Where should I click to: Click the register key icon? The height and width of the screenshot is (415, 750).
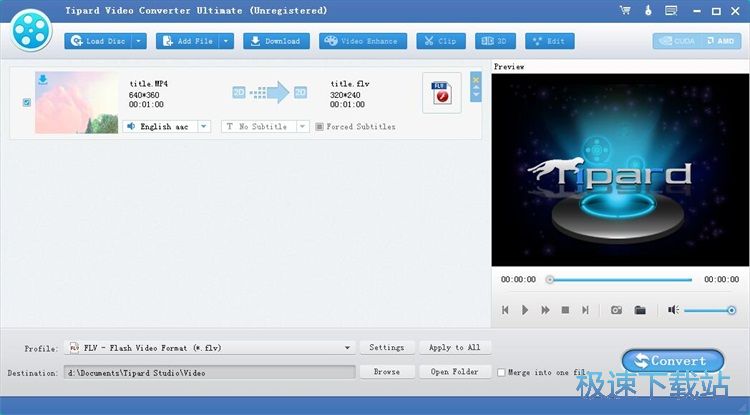pyautogui.click(x=648, y=11)
